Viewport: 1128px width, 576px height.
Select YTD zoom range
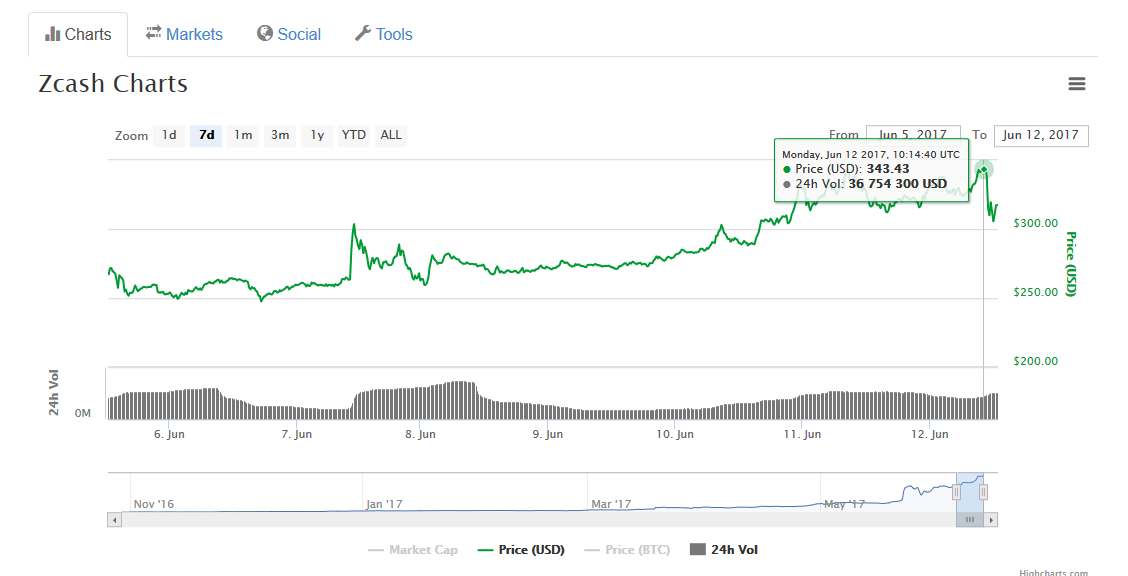coord(354,135)
